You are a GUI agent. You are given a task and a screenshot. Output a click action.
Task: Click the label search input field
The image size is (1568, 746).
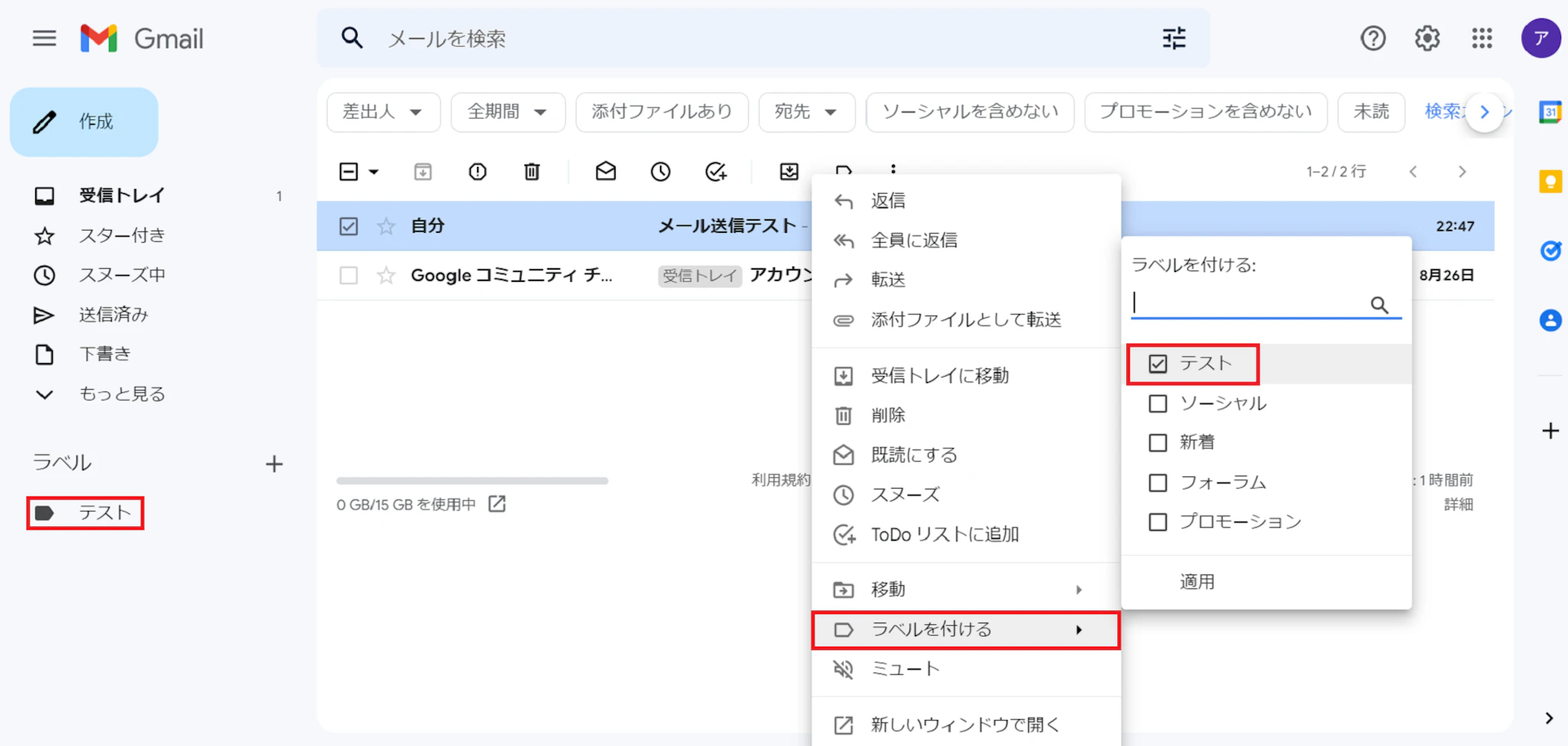click(x=1249, y=304)
